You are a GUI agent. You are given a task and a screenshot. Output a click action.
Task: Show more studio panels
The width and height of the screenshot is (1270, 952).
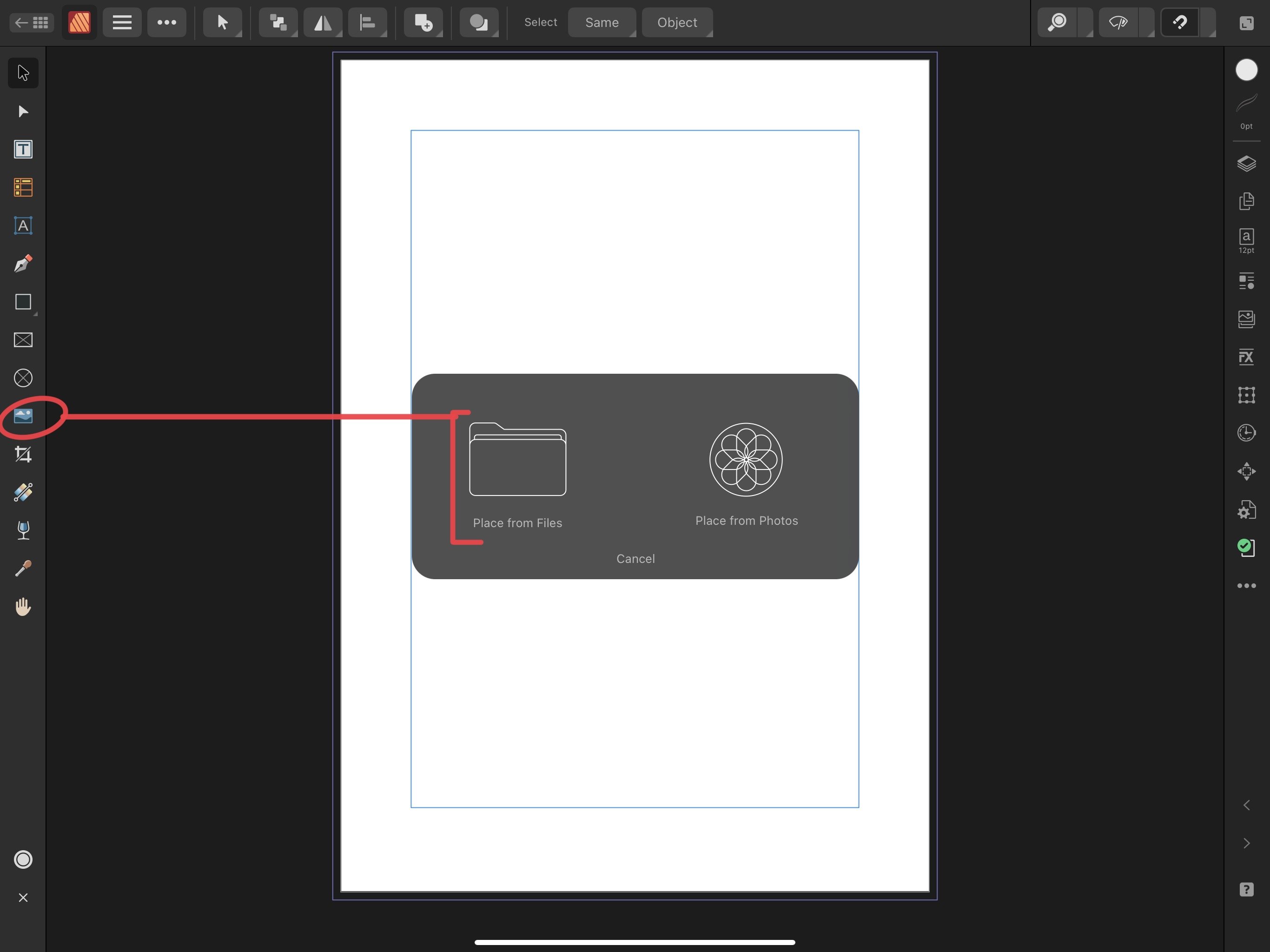pos(1246,586)
